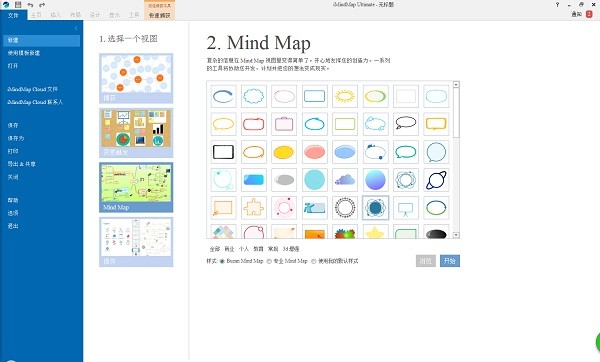
Task: Select the yellow sunburst central idea shape
Action: 345,96
